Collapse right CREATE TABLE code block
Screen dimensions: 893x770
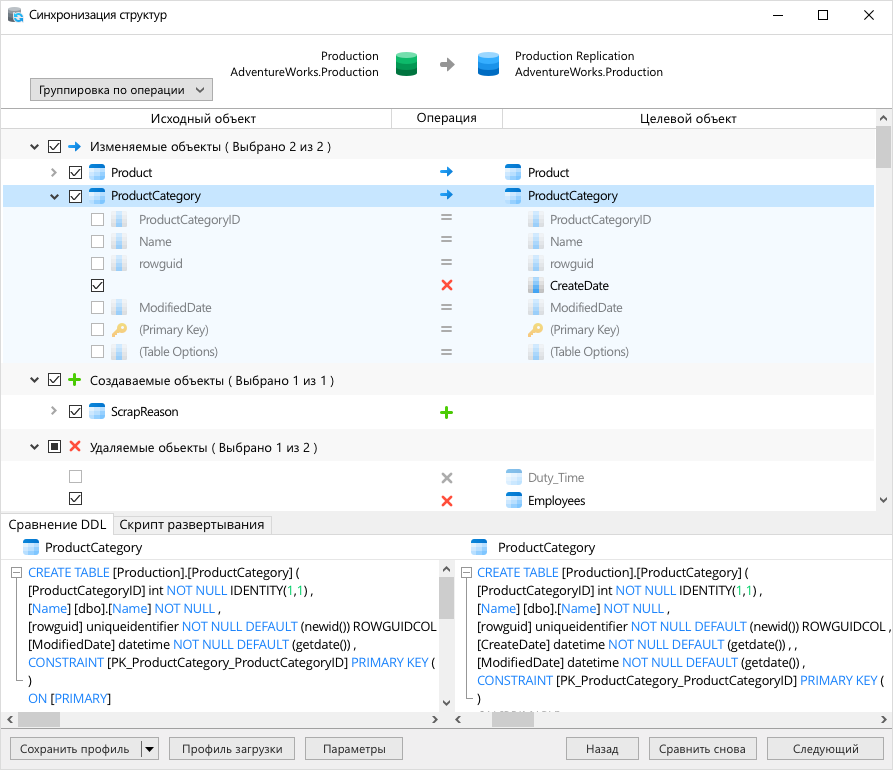click(466, 572)
